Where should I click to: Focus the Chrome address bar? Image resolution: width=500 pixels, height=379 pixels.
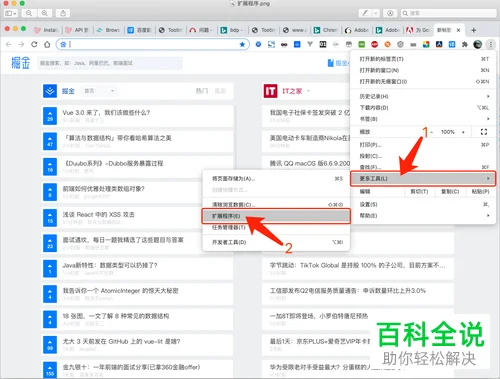pos(153,44)
